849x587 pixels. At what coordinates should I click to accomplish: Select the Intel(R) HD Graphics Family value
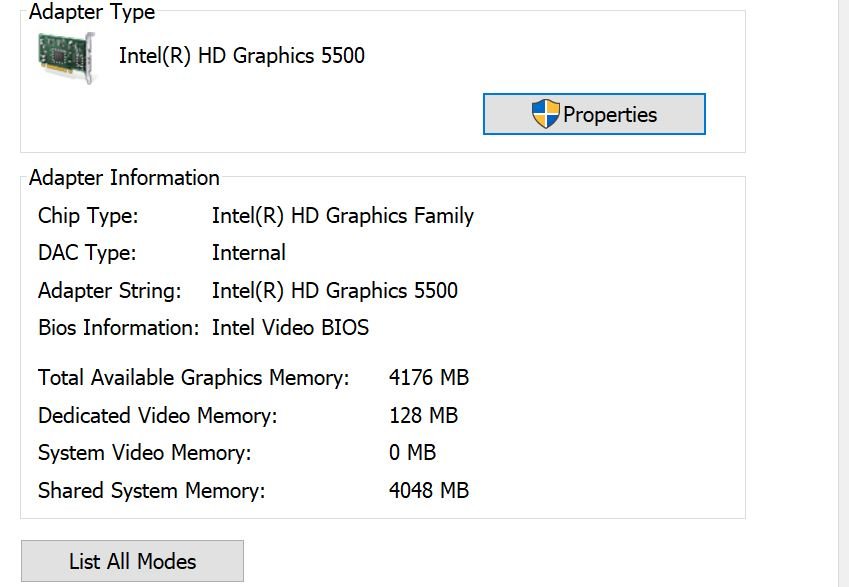pyautogui.click(x=343, y=216)
